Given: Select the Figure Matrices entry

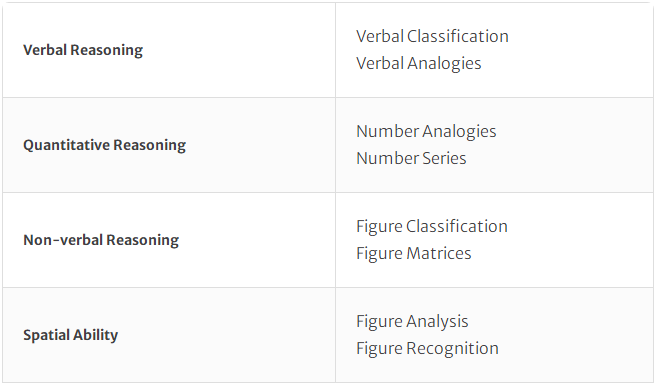Looking at the screenshot, I should click(413, 254).
